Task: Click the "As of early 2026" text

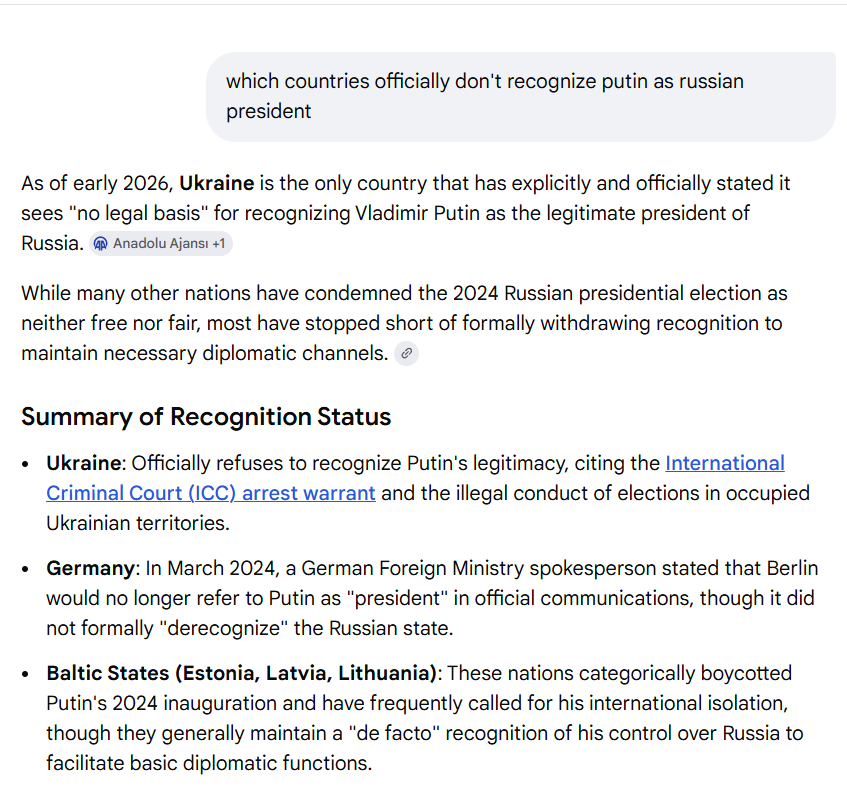Action: tap(95, 184)
